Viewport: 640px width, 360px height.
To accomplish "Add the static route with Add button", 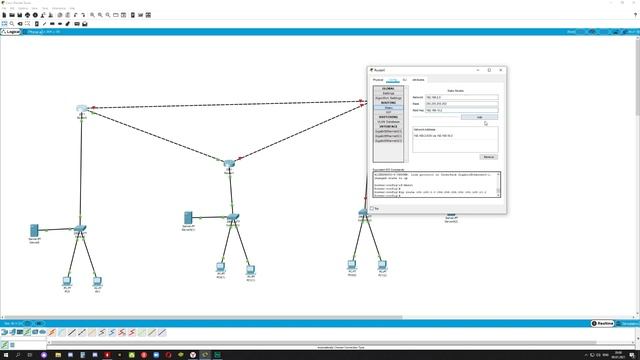I will pos(479,117).
